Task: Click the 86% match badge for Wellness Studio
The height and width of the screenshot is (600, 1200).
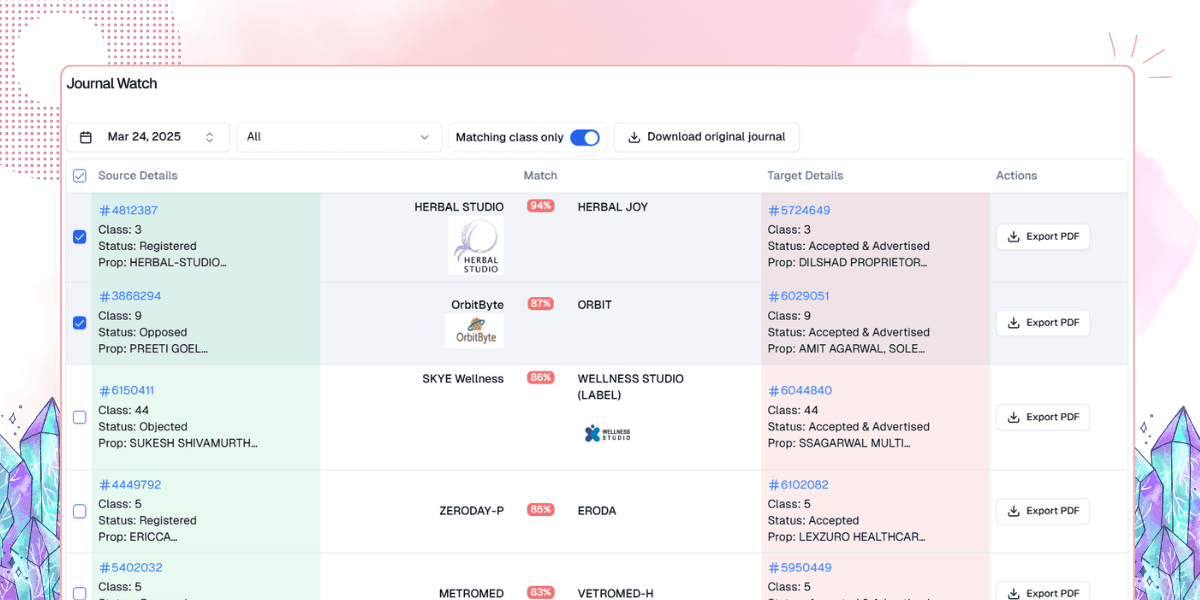Action: point(541,378)
